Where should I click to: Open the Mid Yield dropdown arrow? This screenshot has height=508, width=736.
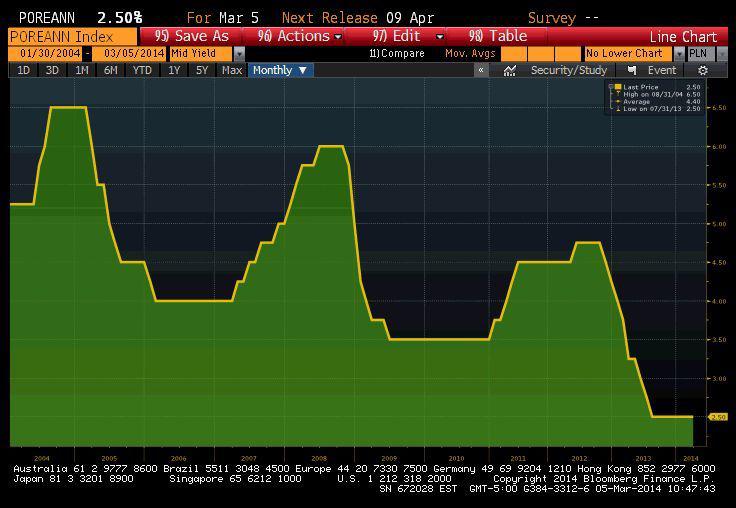coord(239,54)
